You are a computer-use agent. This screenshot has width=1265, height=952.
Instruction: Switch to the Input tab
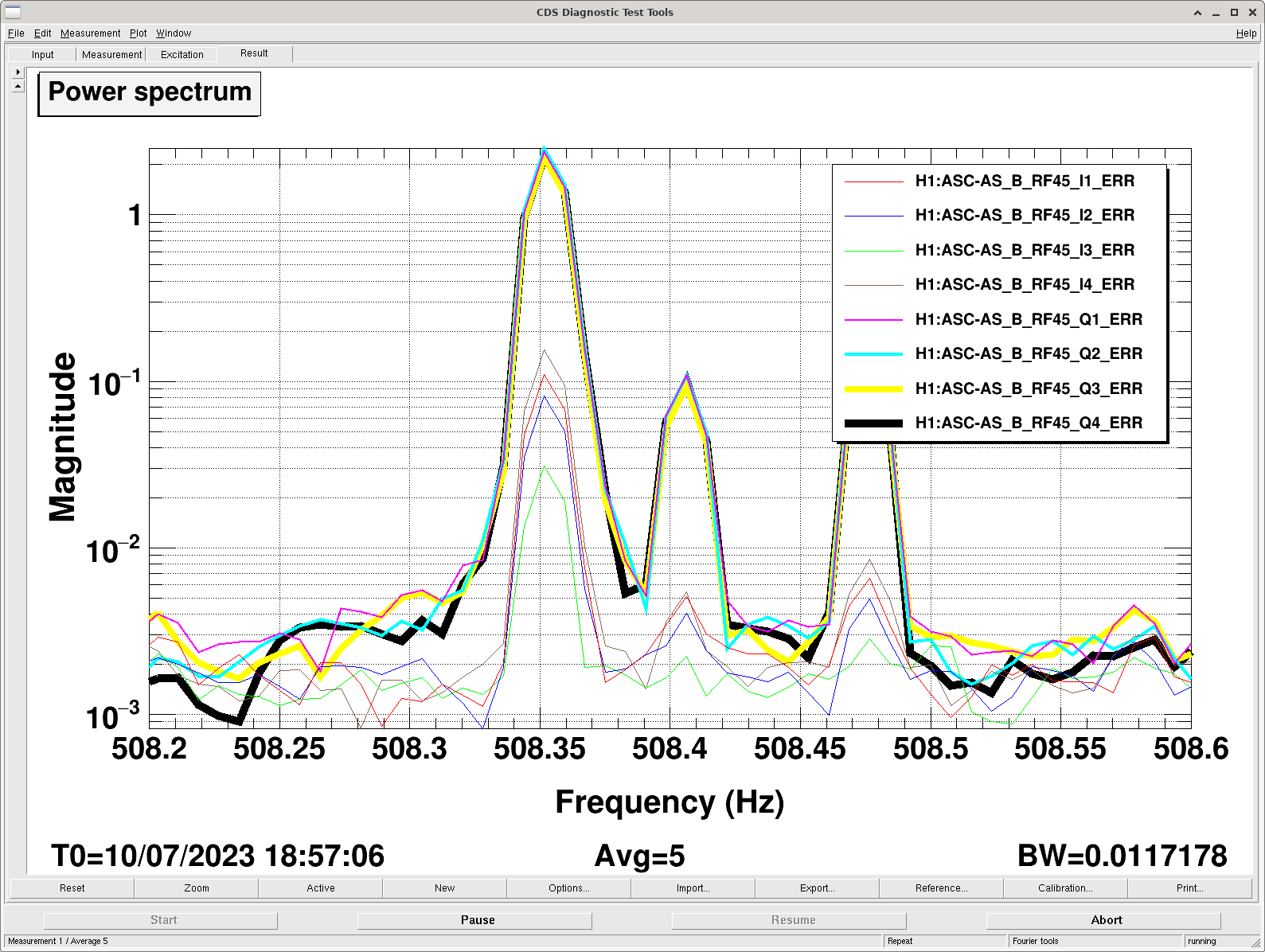click(43, 55)
